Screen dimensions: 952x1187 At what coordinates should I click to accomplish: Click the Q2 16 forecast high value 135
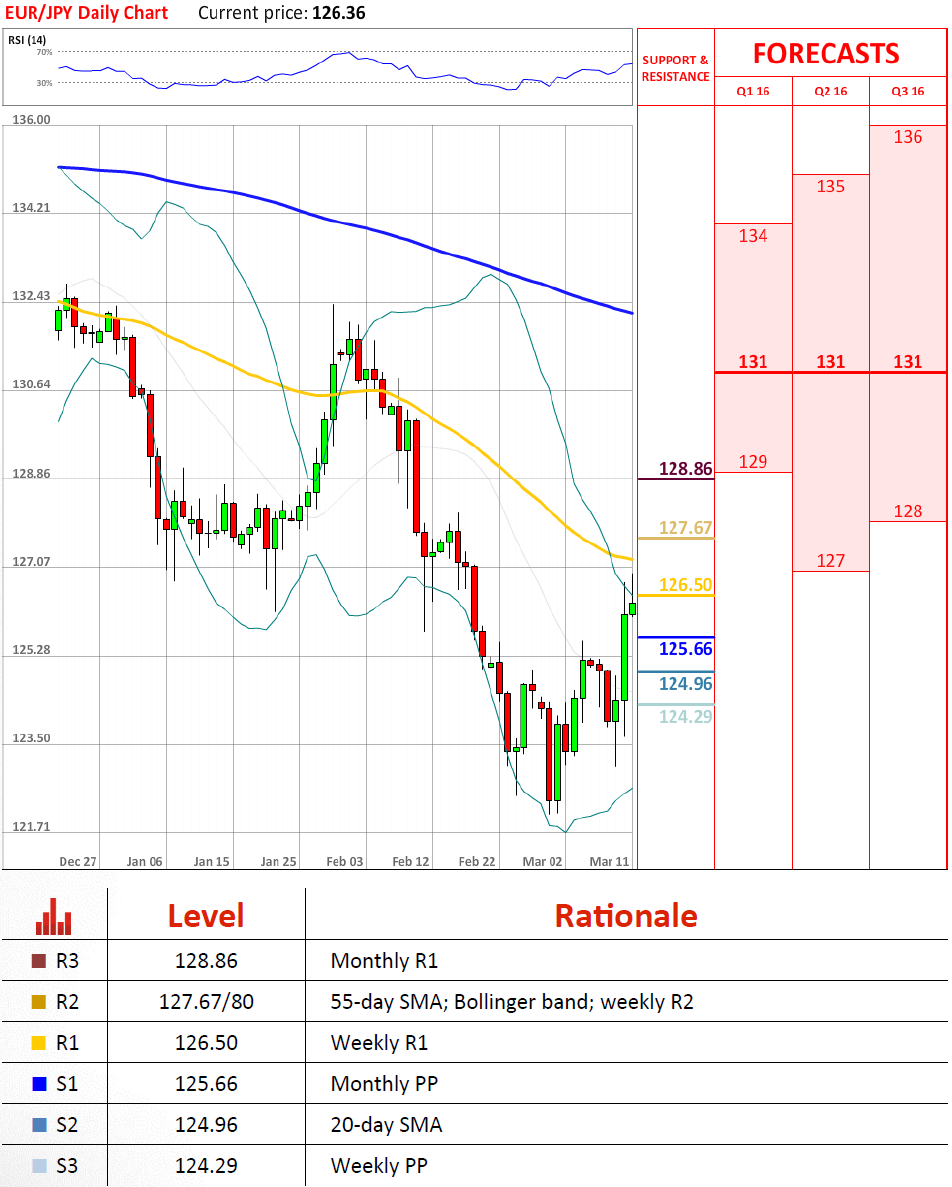click(x=831, y=186)
